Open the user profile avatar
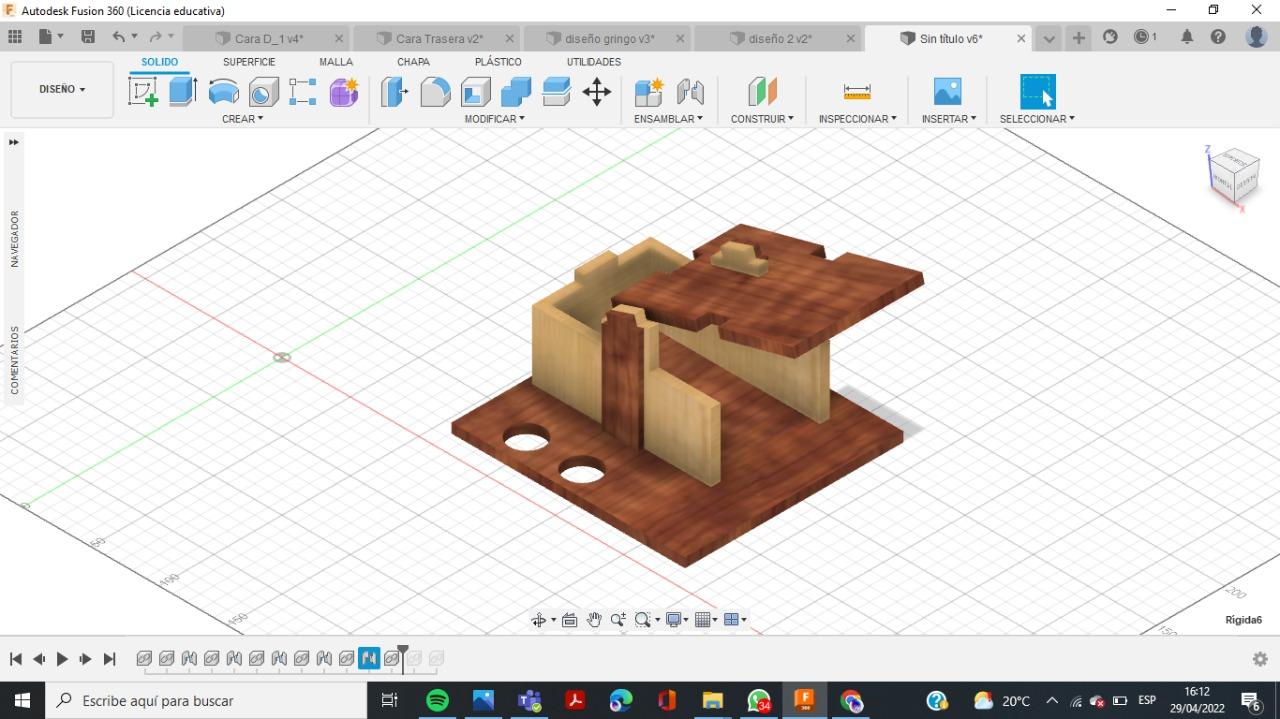 pos(1257,37)
